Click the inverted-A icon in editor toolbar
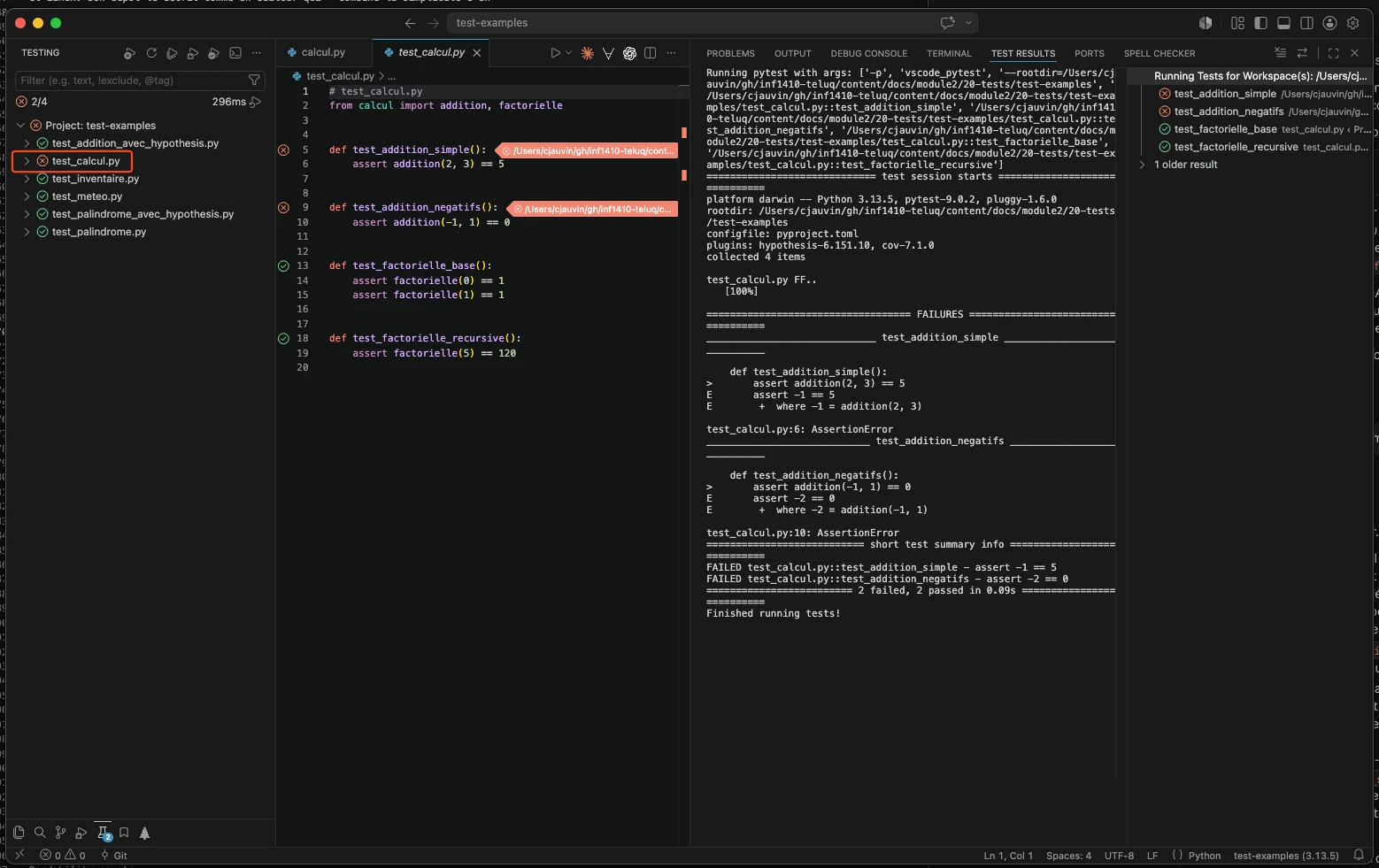 pos(608,53)
